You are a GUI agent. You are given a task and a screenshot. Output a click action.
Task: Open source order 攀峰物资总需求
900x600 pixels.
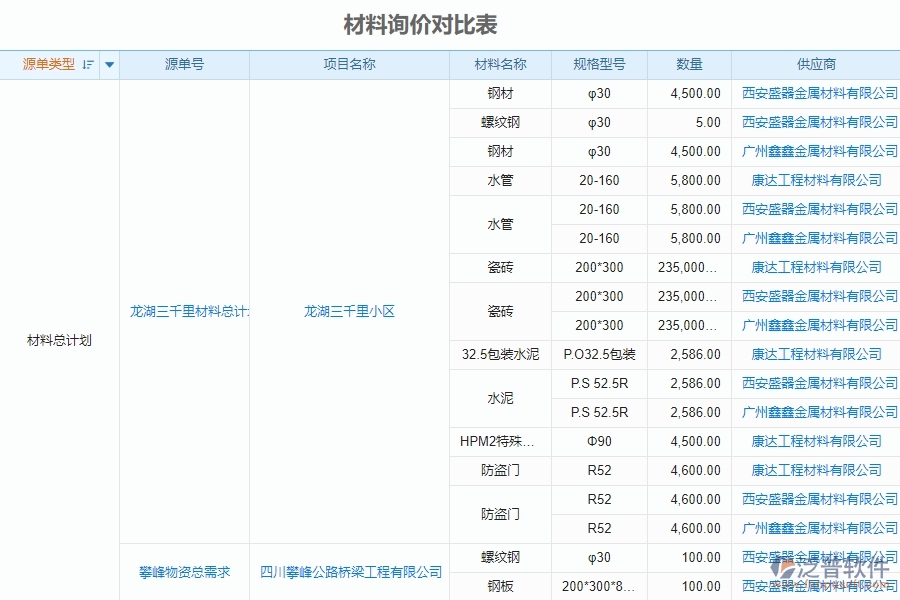coord(183,572)
